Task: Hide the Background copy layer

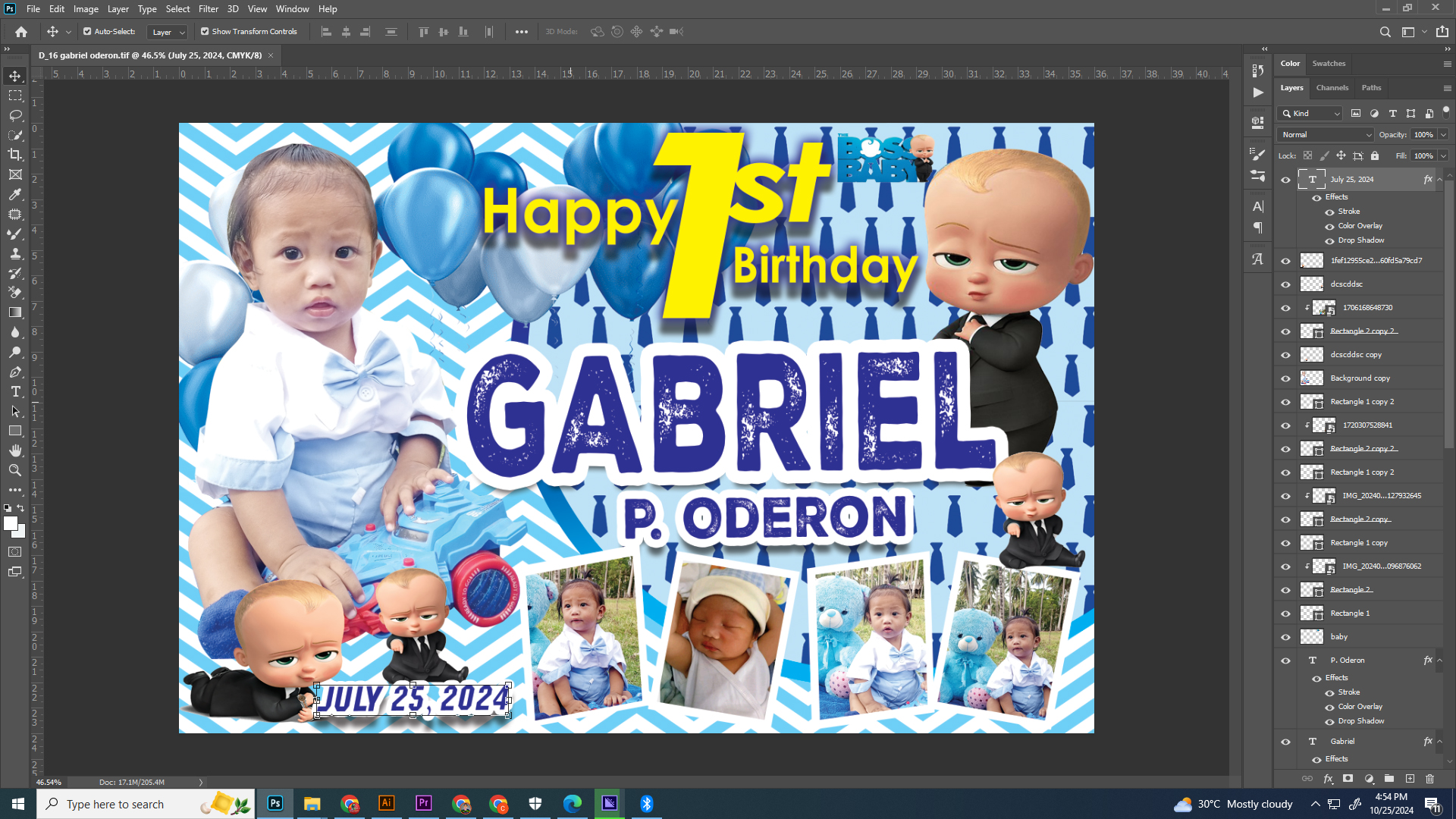Action: (x=1285, y=378)
